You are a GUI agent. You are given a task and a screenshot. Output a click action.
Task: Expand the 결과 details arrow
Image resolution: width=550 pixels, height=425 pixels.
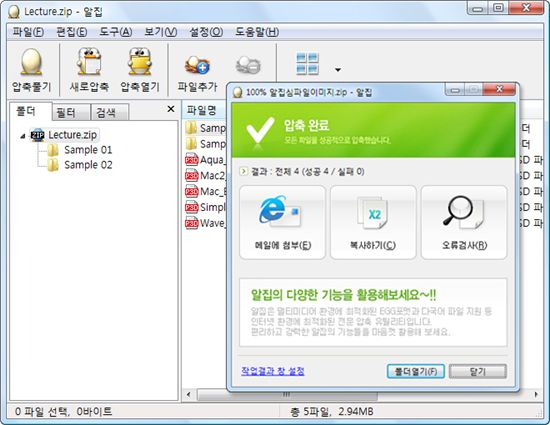coord(243,171)
